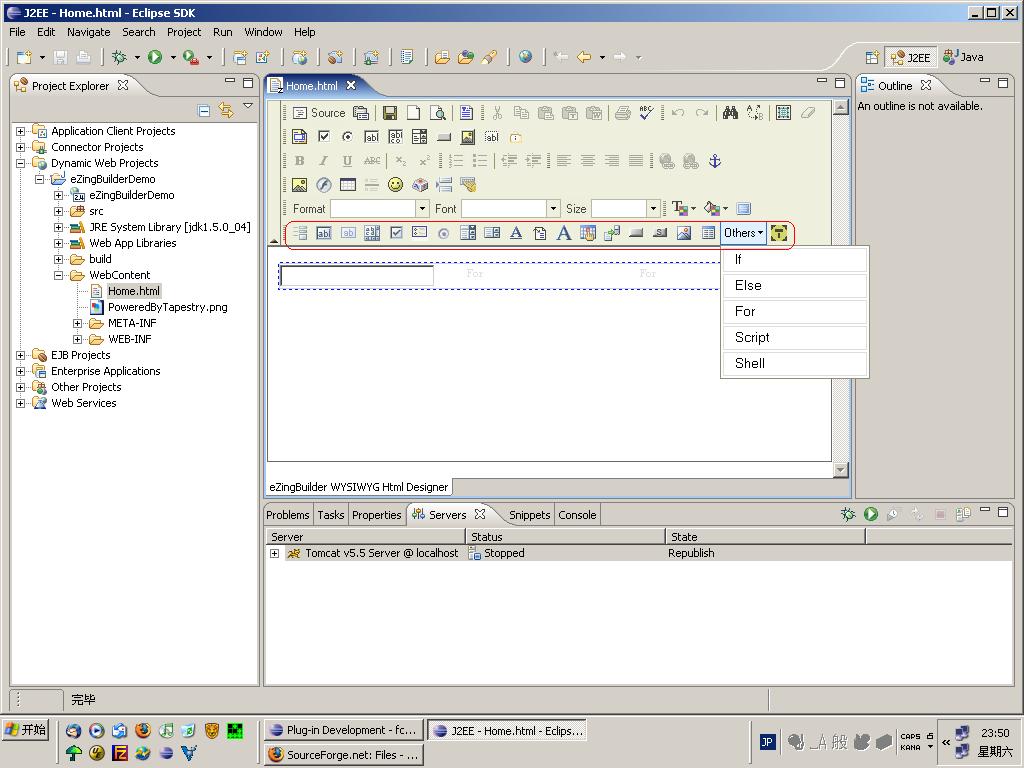The width and height of the screenshot is (1024, 768).
Task: Start the server with the green play icon in Servers view
Action: (x=871, y=514)
